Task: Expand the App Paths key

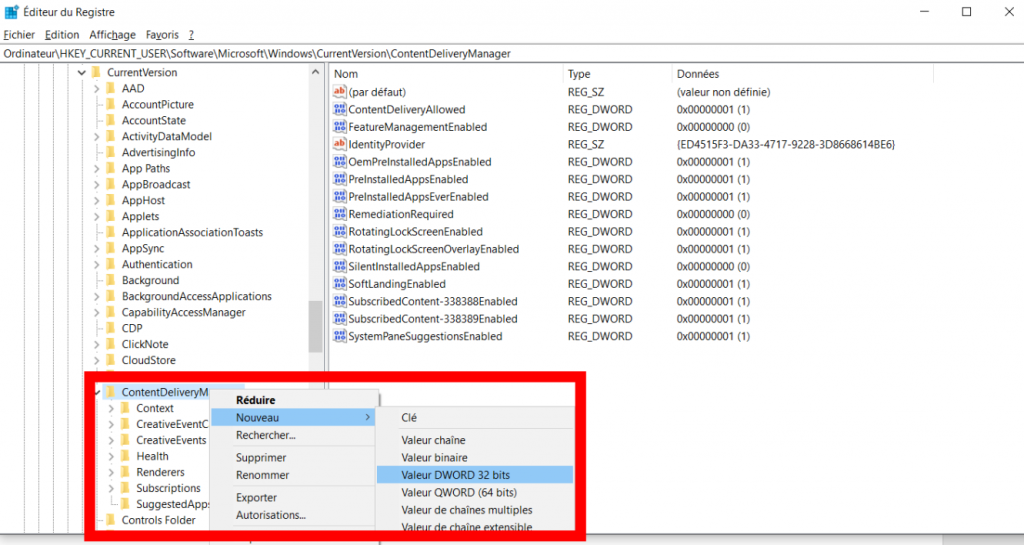Action: click(97, 168)
